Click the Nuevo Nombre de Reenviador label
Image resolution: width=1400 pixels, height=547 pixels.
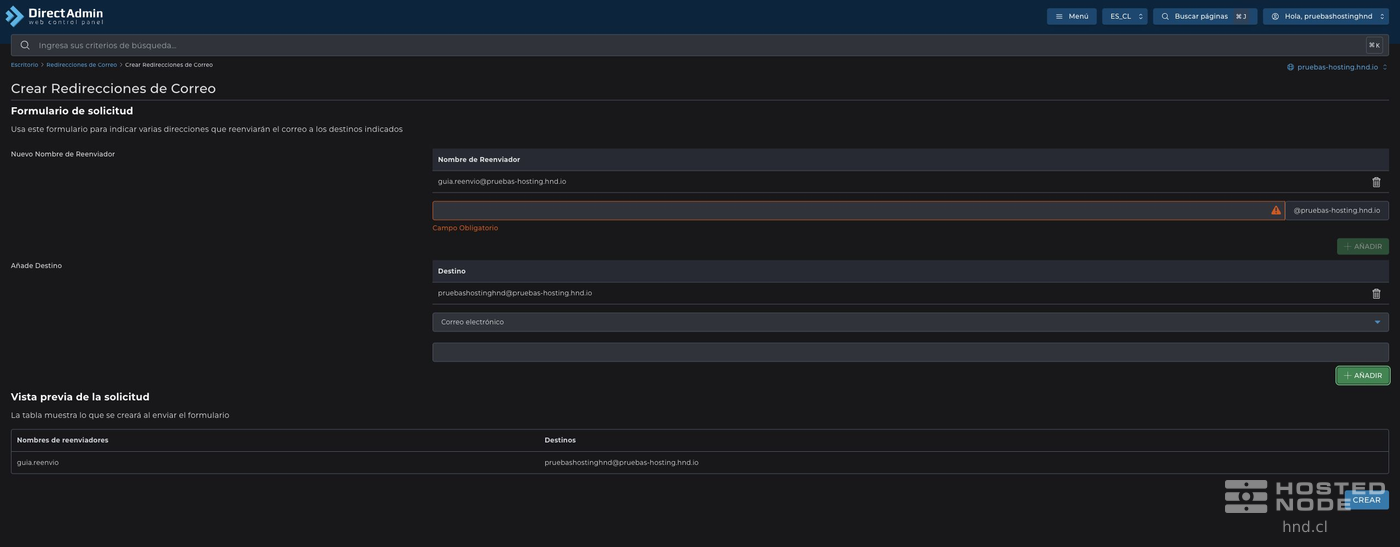coord(63,154)
